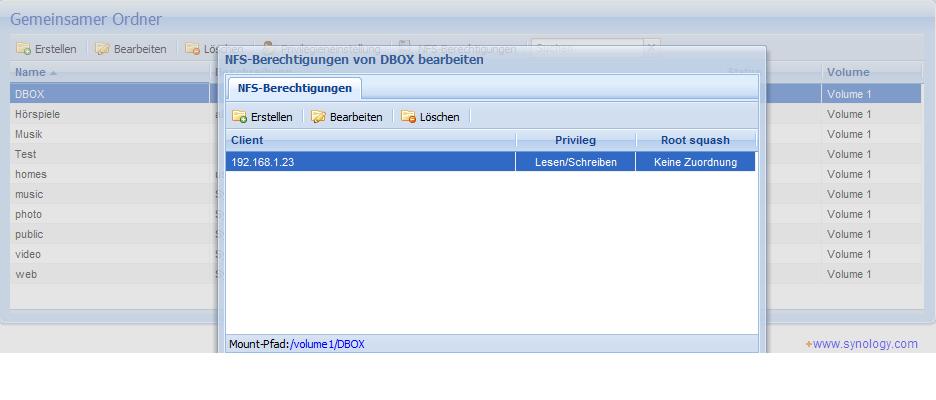
Task: Click the /volume1/DBOX mount path
Action: click(328, 344)
